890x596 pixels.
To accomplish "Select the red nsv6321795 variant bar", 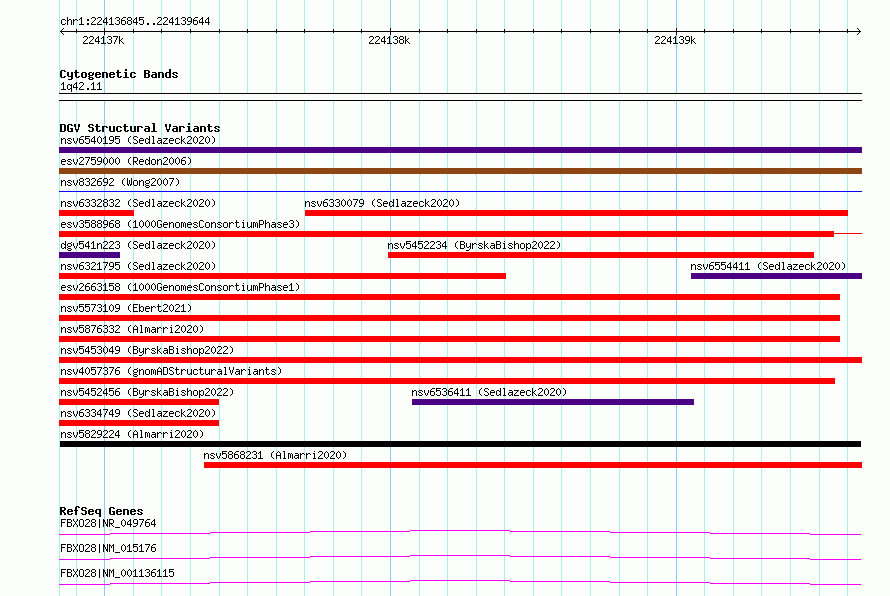I will tap(282, 276).
